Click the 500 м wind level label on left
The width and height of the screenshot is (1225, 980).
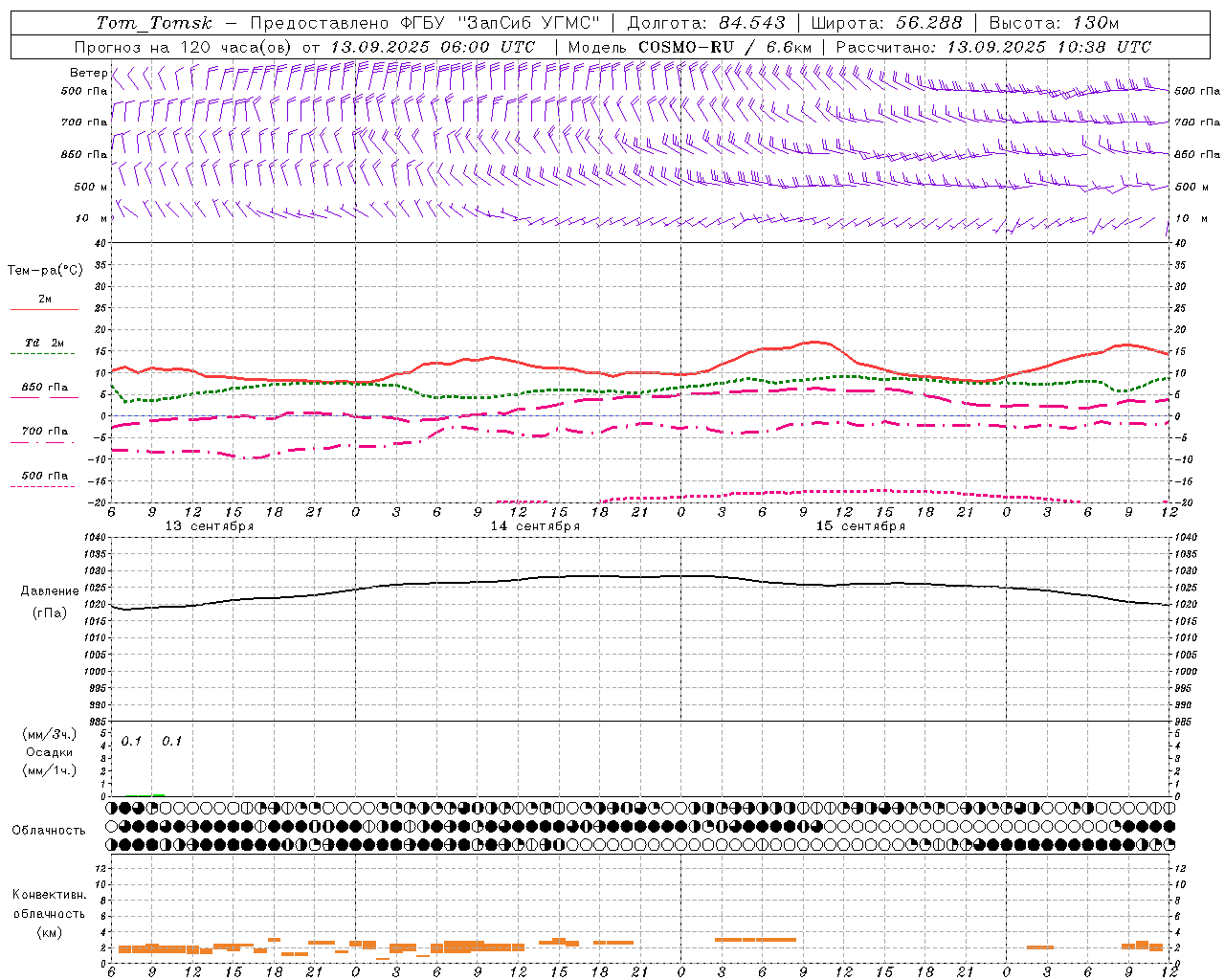tap(91, 187)
